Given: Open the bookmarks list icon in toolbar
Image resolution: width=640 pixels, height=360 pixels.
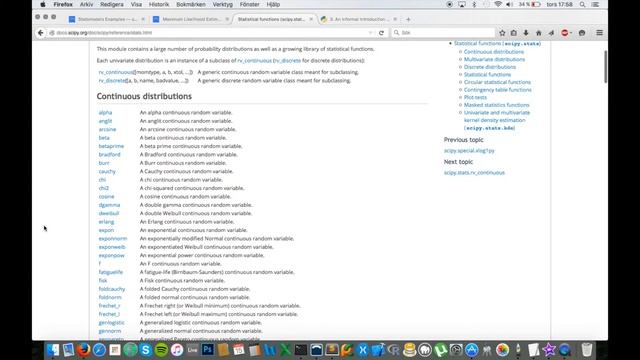Looking at the screenshot, I should 514,33.
